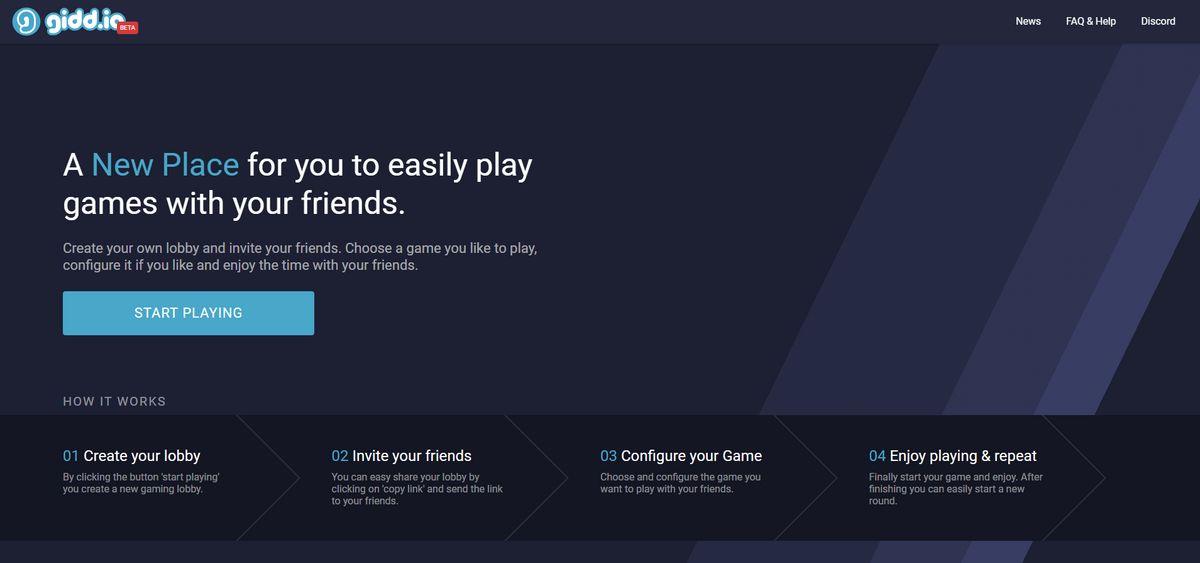
Task: Click the chevron arrow after Invite your friends
Action: [x=537, y=478]
